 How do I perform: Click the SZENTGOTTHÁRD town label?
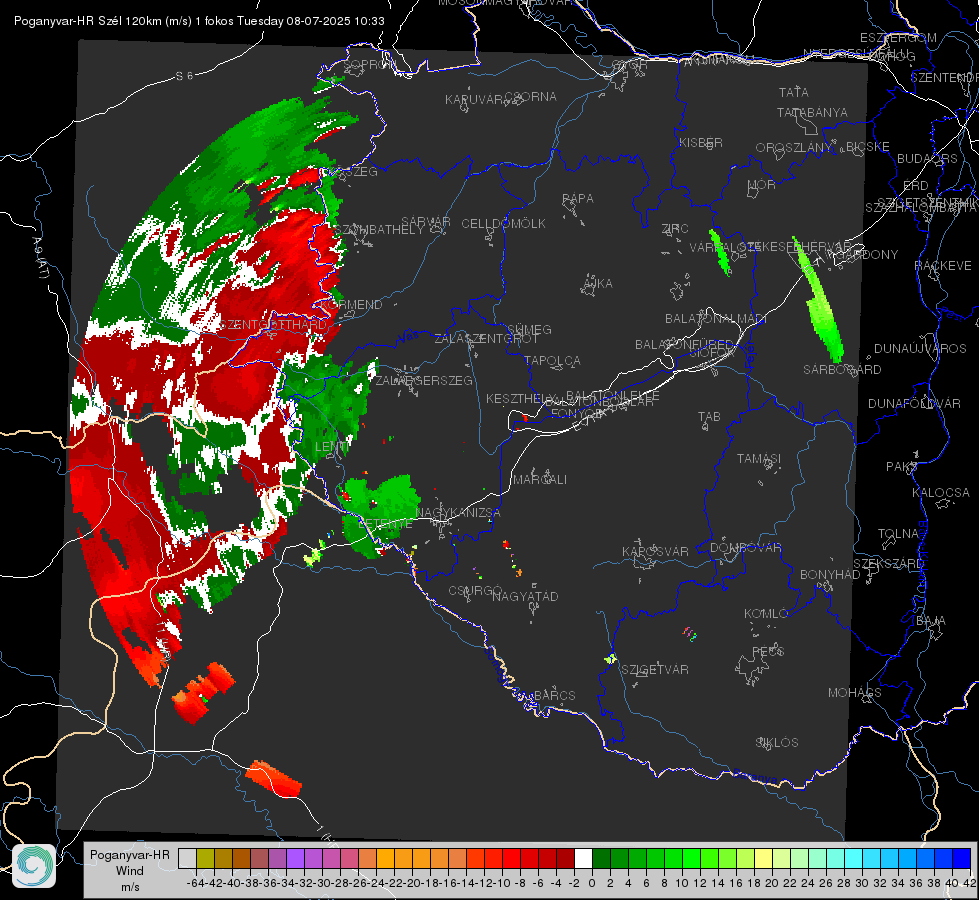[x=273, y=325]
